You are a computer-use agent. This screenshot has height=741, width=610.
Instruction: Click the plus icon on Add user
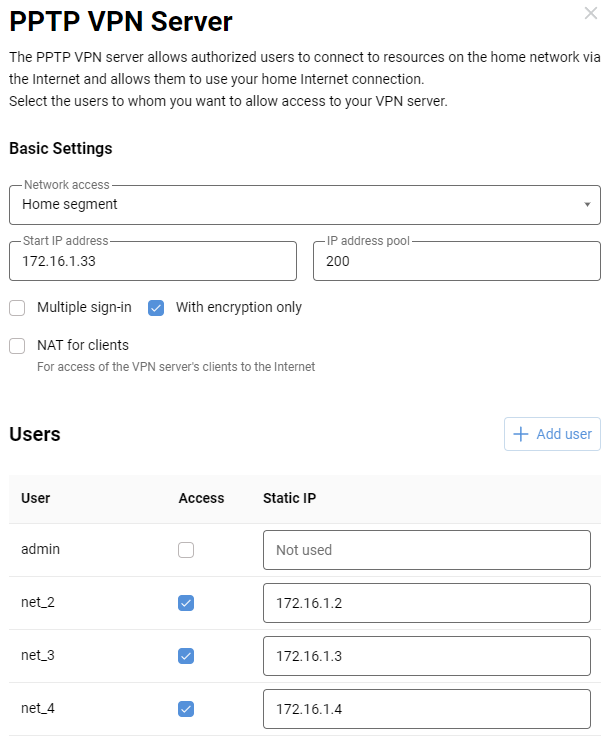click(x=520, y=434)
